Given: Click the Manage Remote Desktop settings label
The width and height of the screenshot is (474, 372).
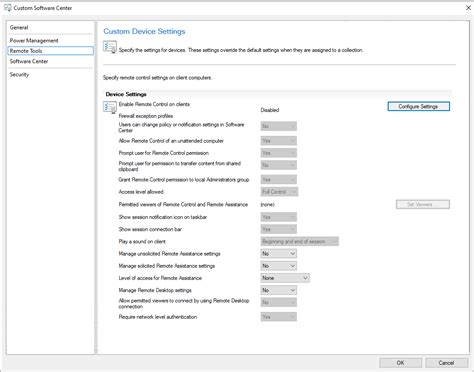Looking at the screenshot, I should (x=155, y=290).
